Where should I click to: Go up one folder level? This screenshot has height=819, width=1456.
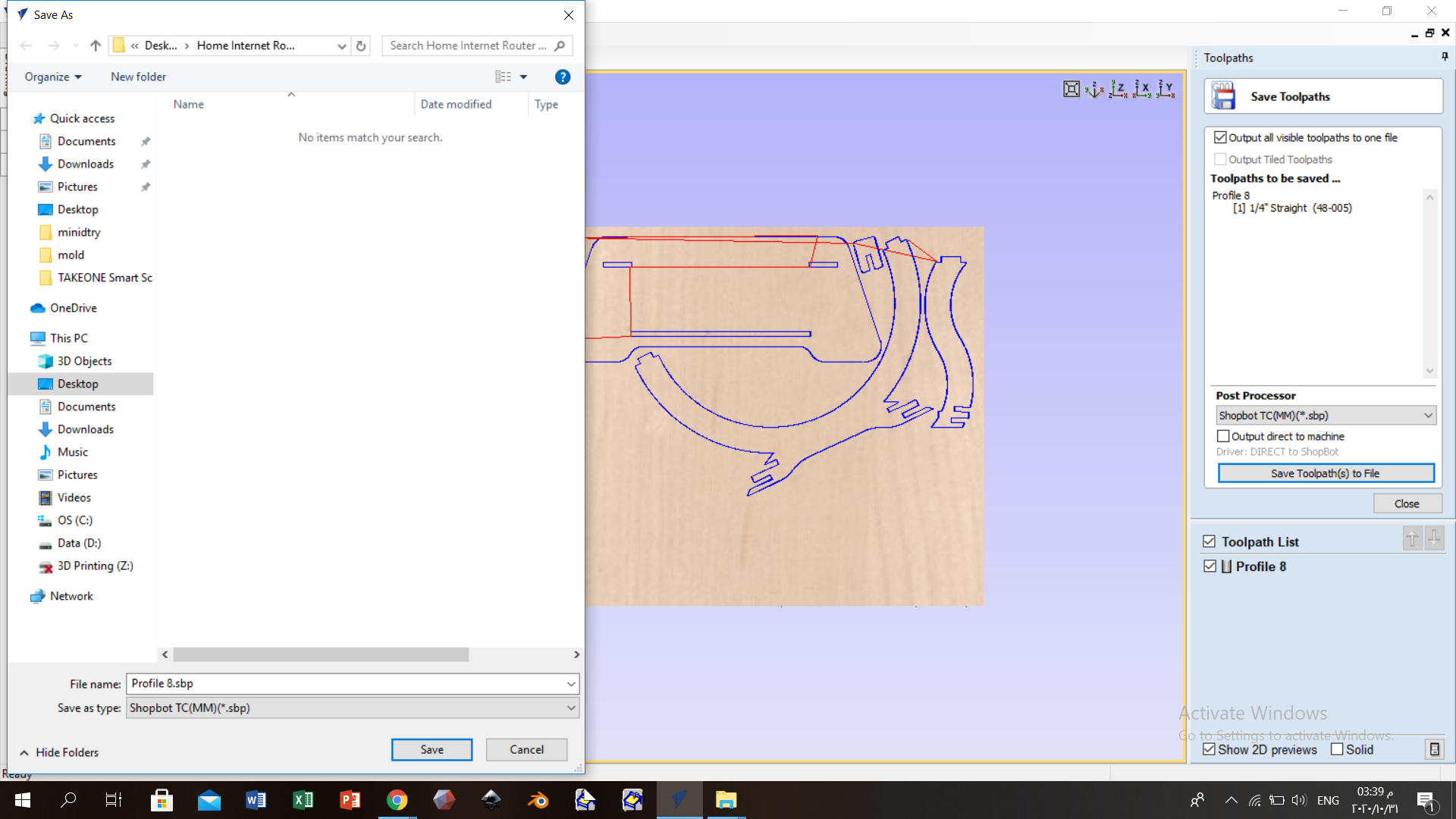click(x=96, y=45)
